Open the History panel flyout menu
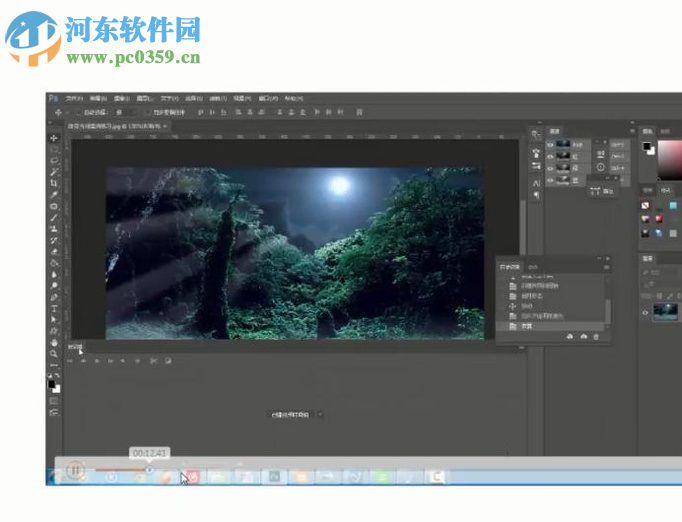This screenshot has height=522, width=682. (x=606, y=268)
